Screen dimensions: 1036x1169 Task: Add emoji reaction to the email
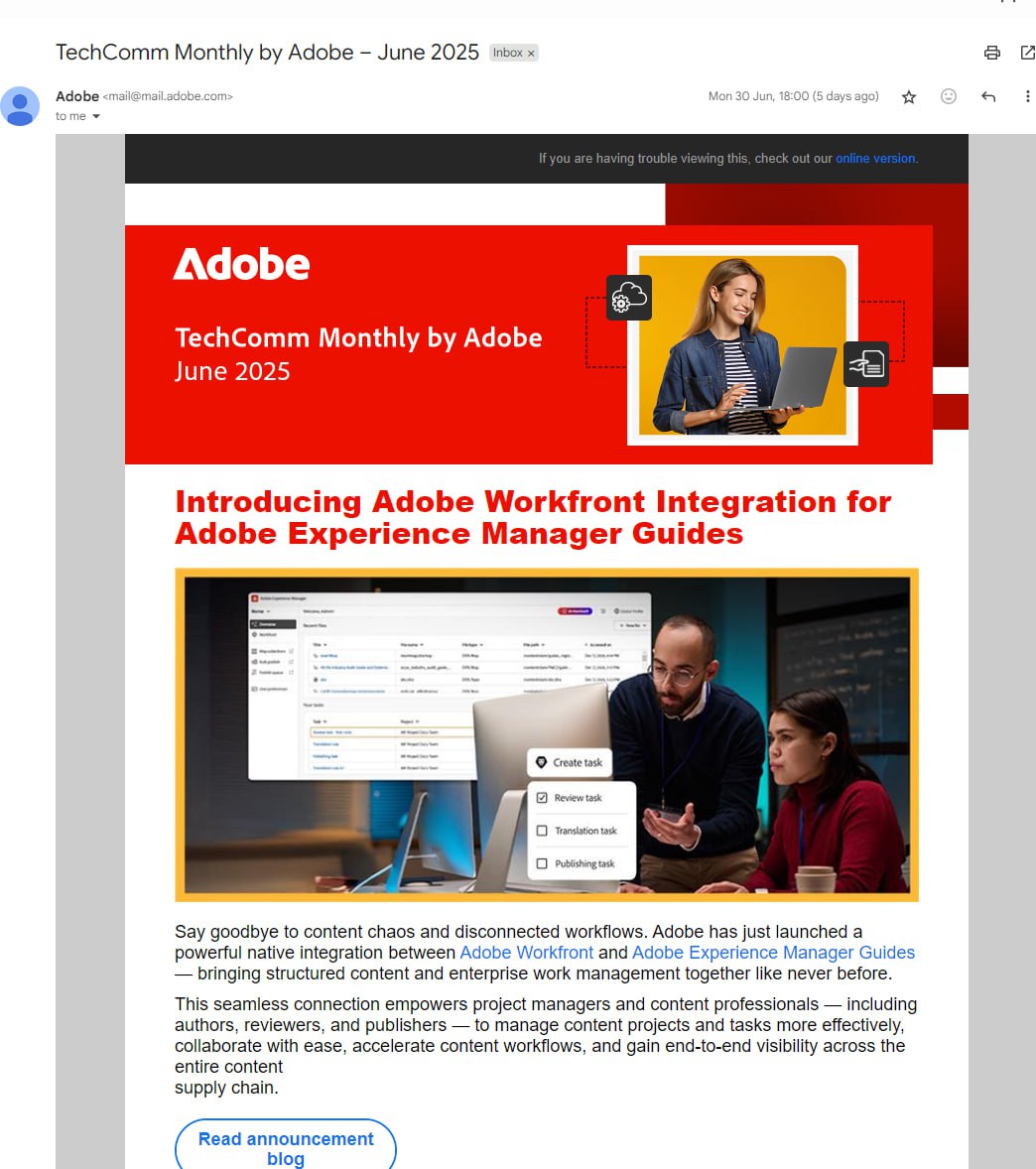[948, 96]
